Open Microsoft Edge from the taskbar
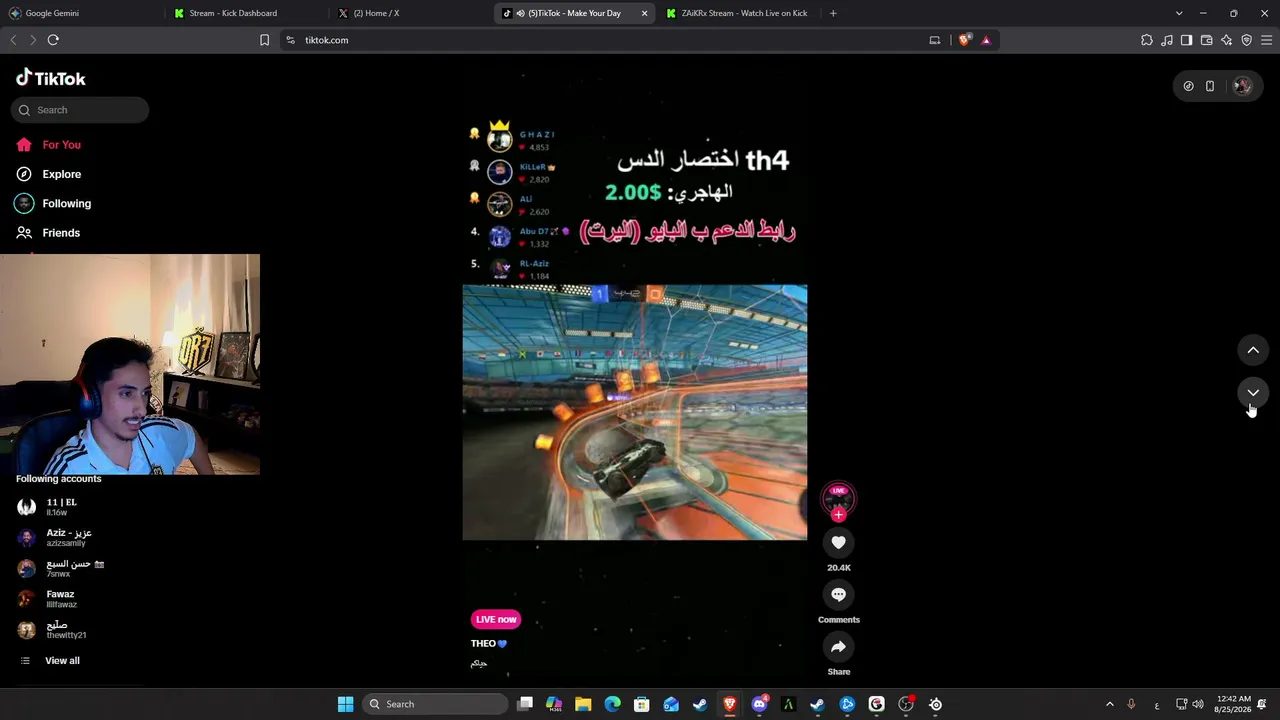 pos(613,704)
